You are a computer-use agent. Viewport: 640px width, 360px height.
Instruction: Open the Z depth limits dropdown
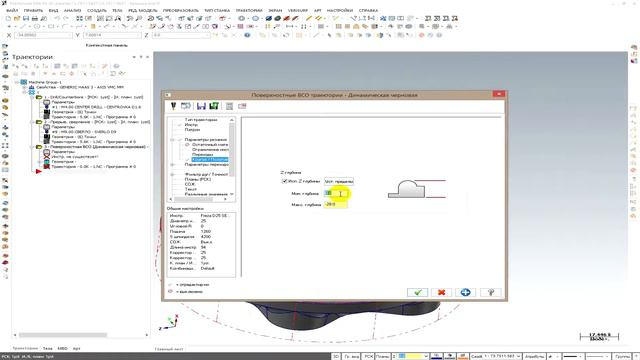pyautogui.click(x=339, y=181)
